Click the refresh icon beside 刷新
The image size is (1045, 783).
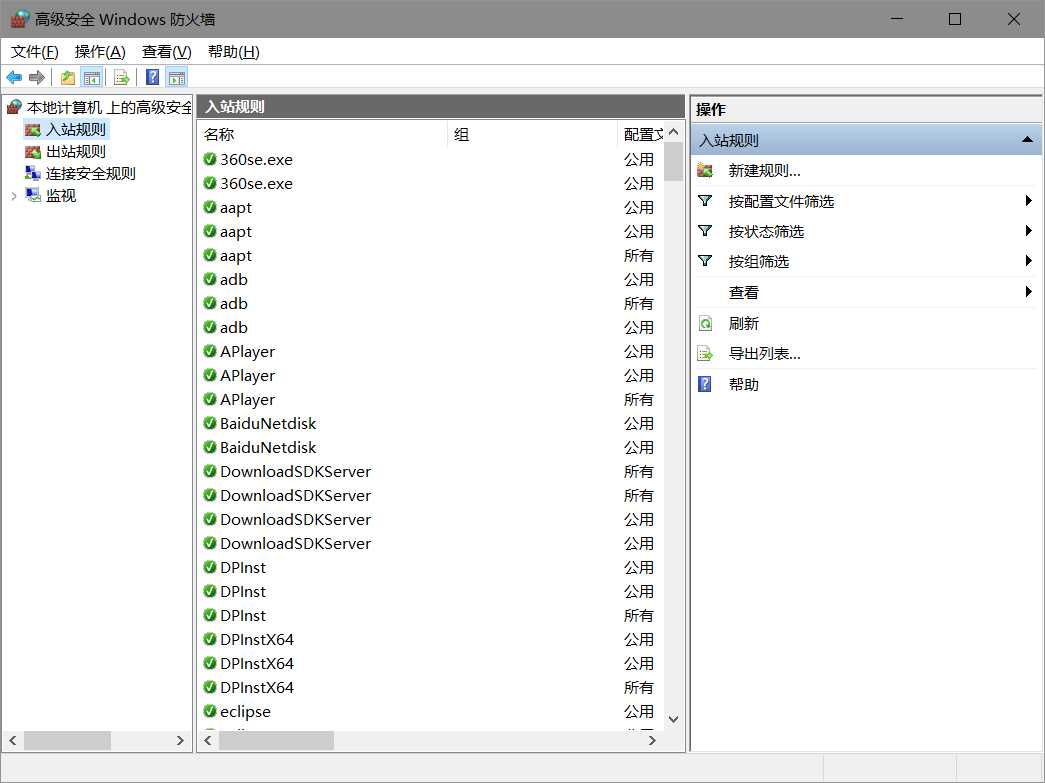(x=705, y=323)
